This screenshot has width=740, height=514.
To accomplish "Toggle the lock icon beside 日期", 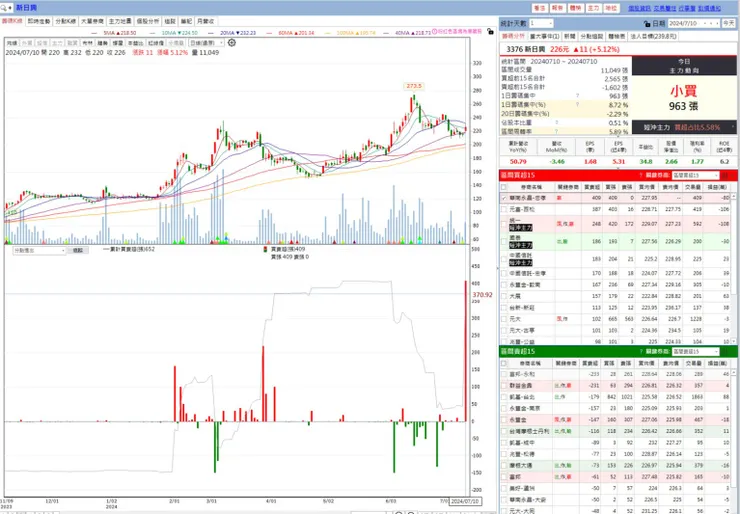I will click(x=647, y=24).
